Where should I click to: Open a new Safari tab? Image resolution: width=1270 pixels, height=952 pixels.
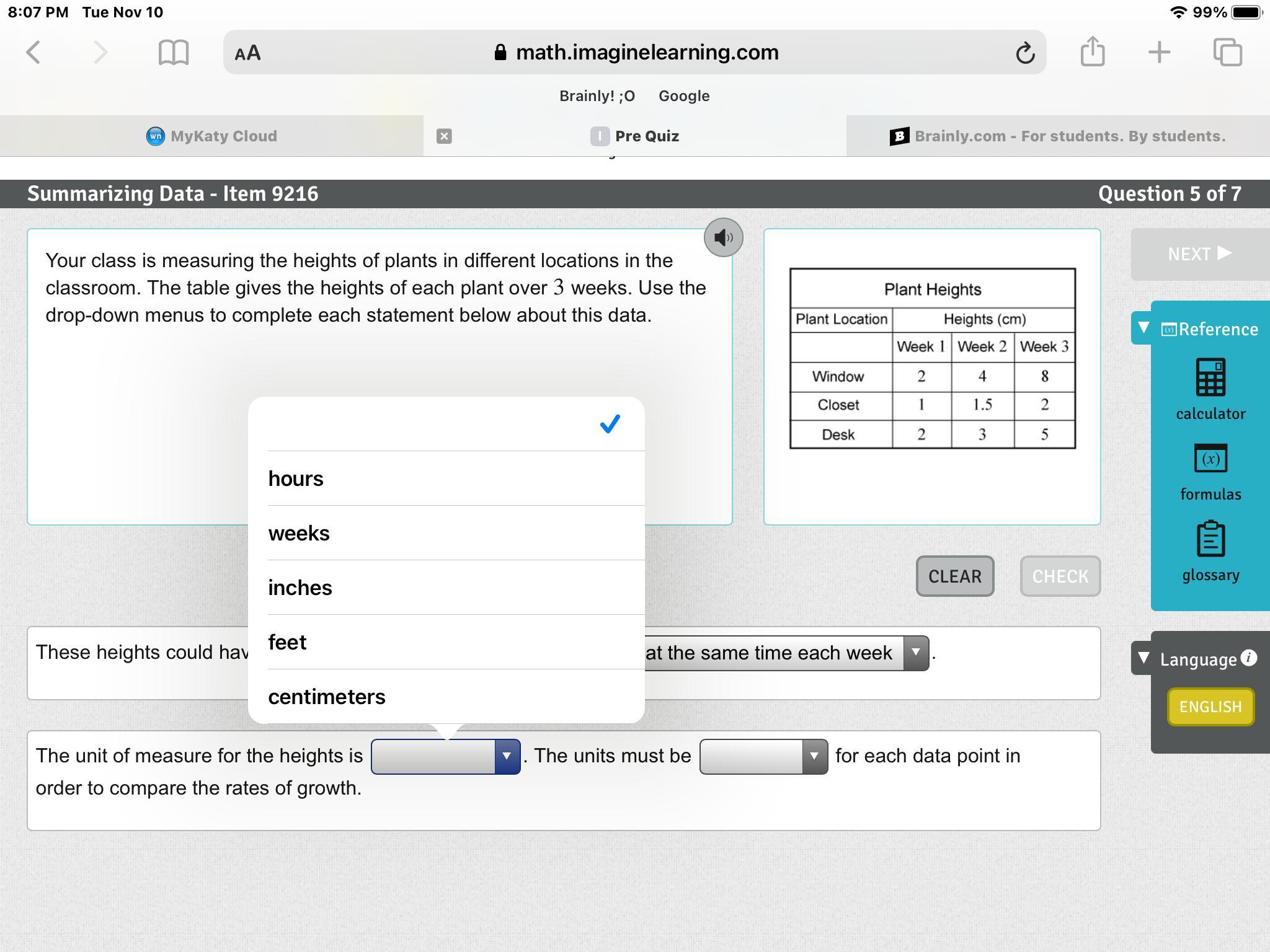(1159, 52)
